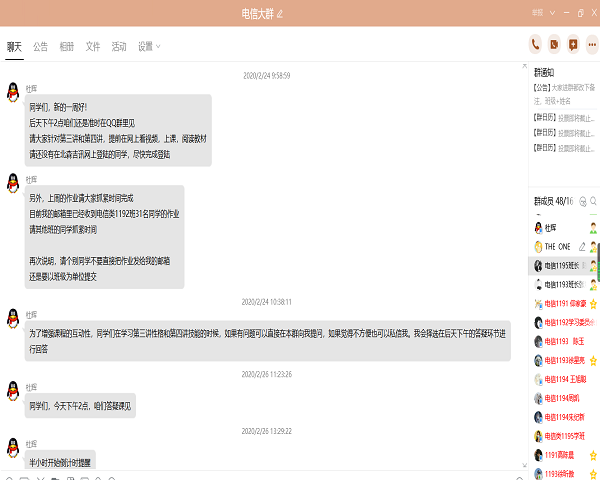
Task: Edit the group name 电信大群 with pencil icon
Action: tap(280, 15)
